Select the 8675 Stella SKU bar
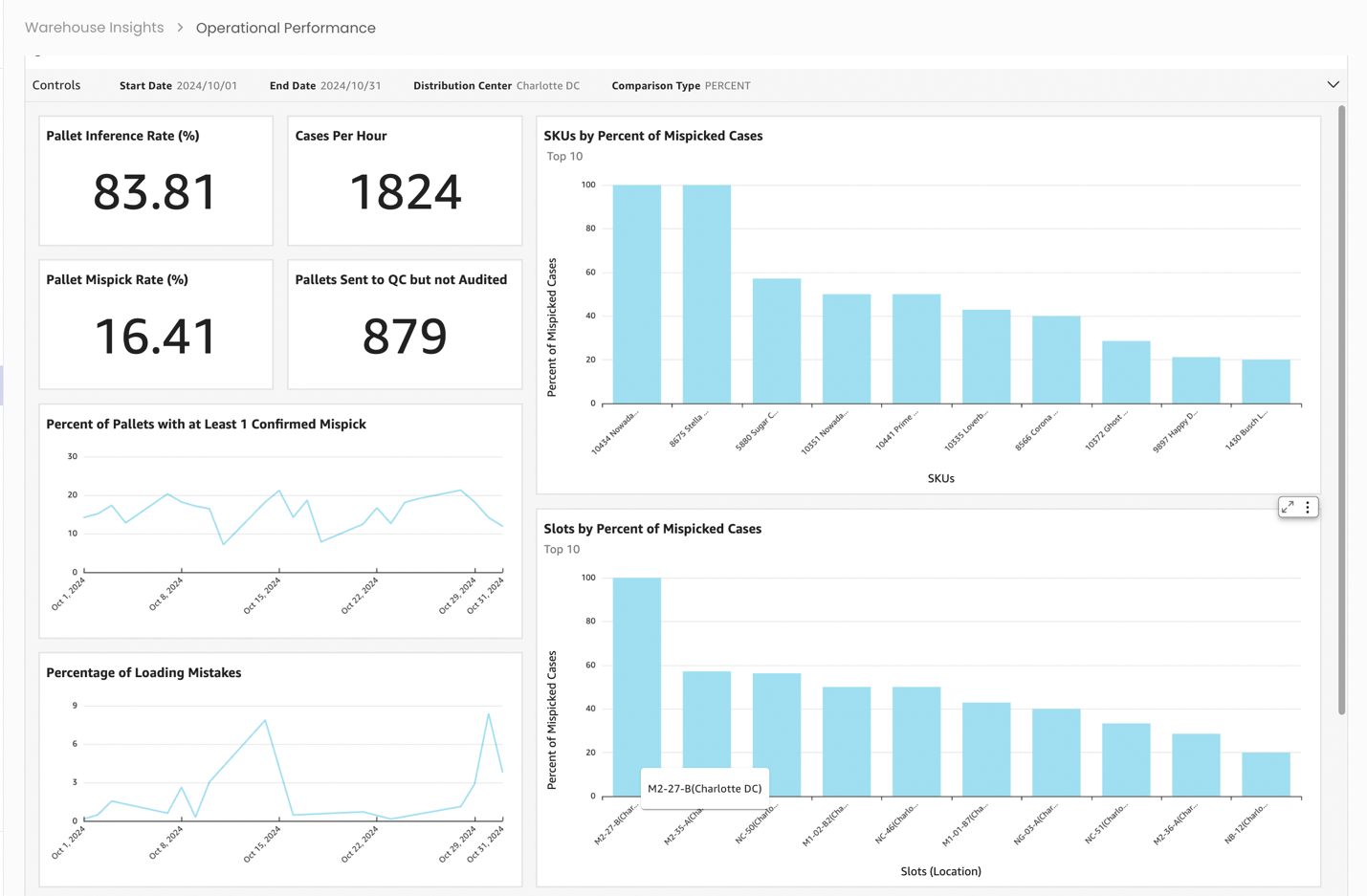Viewport: 1367px width, 896px height. (707, 294)
